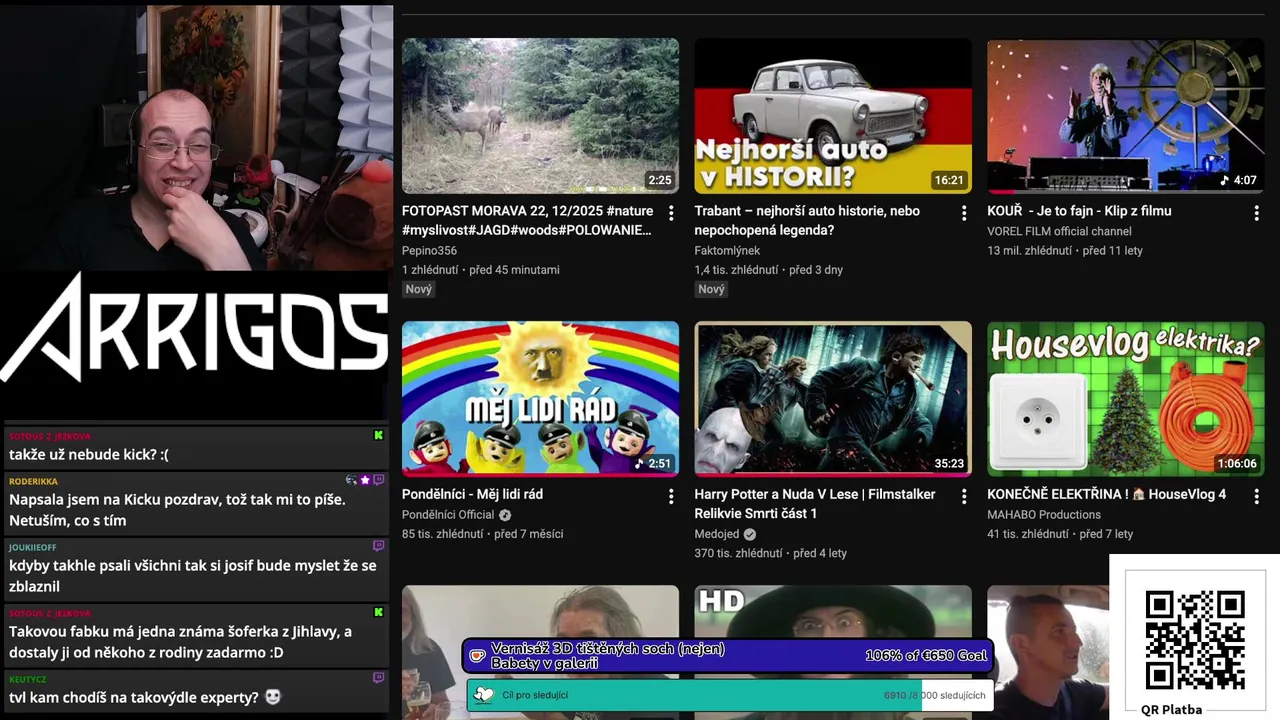Click the streamer webcam feed
The height and width of the screenshot is (720, 1280).
coord(196,138)
